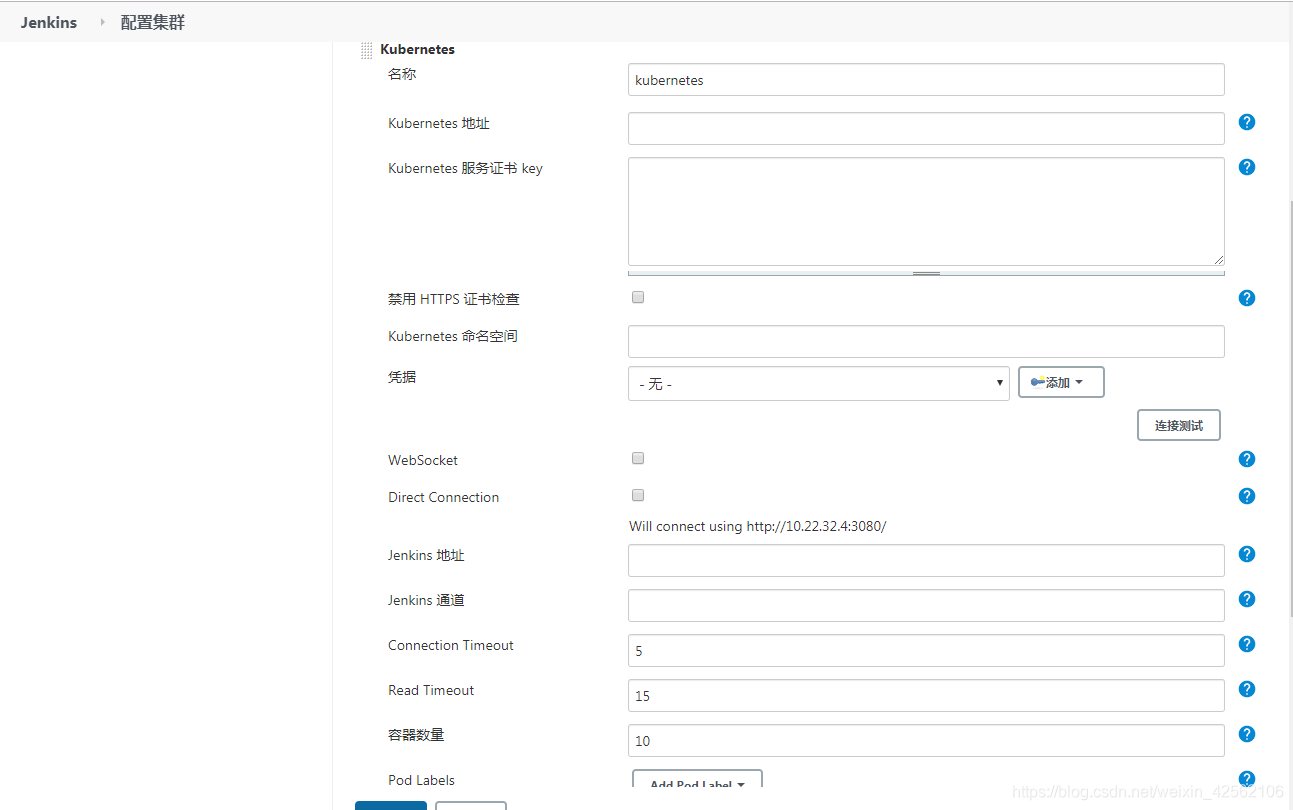This screenshot has width=1293, height=810.
Task: Open the 添加 credentials dropdown button
Action: pyautogui.click(x=1060, y=383)
